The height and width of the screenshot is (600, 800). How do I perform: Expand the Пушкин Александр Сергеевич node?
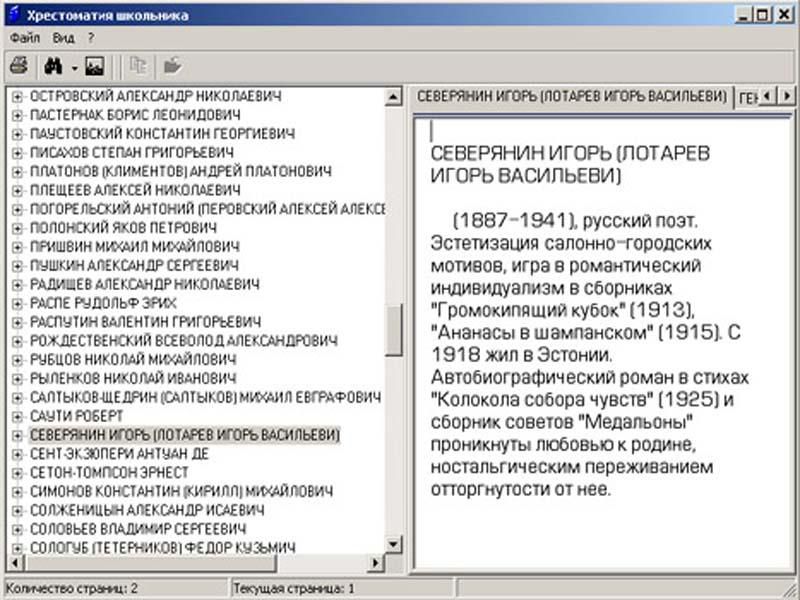[x=17, y=265]
